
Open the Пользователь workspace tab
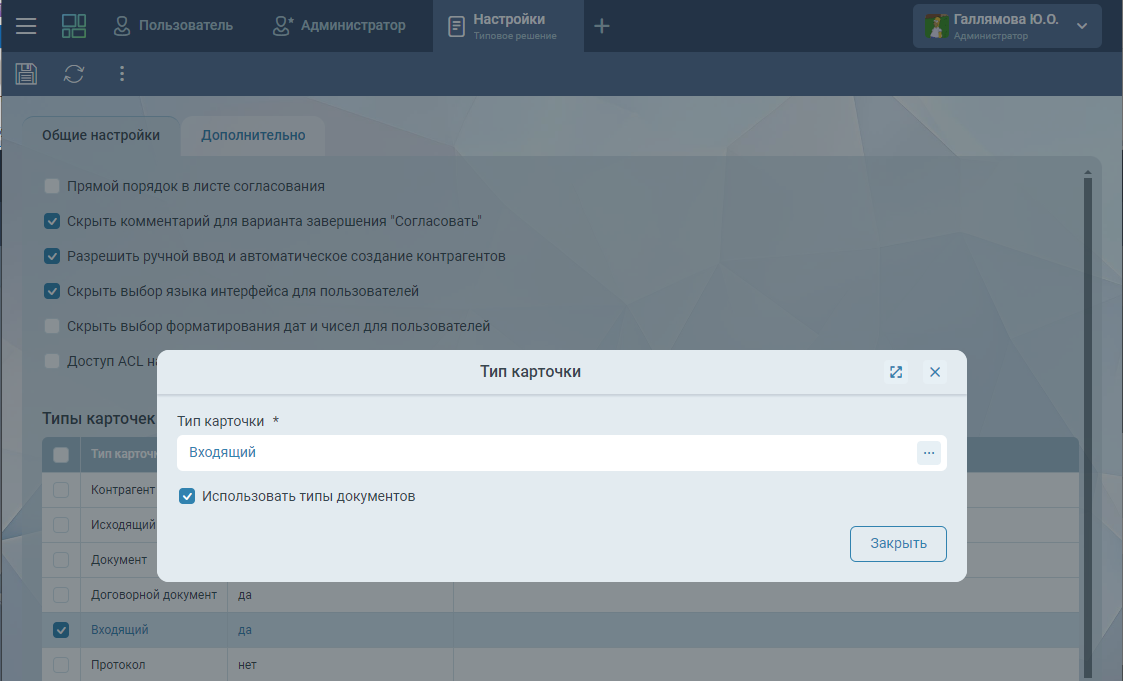click(x=173, y=26)
